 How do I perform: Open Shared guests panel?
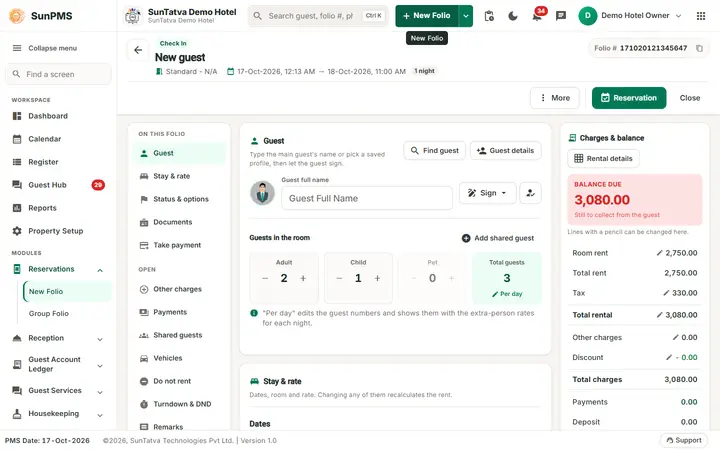(180, 335)
